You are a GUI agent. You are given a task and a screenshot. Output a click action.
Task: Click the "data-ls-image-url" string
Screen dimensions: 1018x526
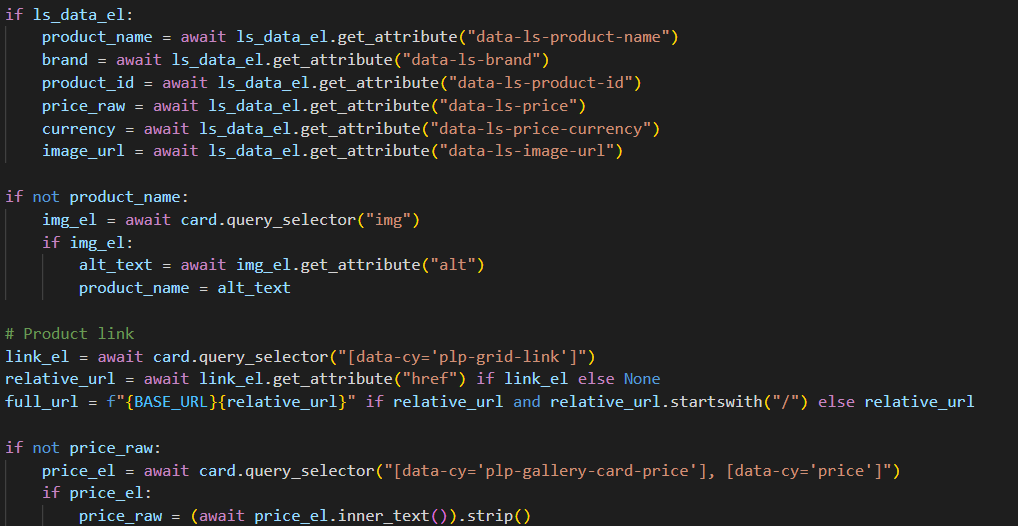pos(527,151)
